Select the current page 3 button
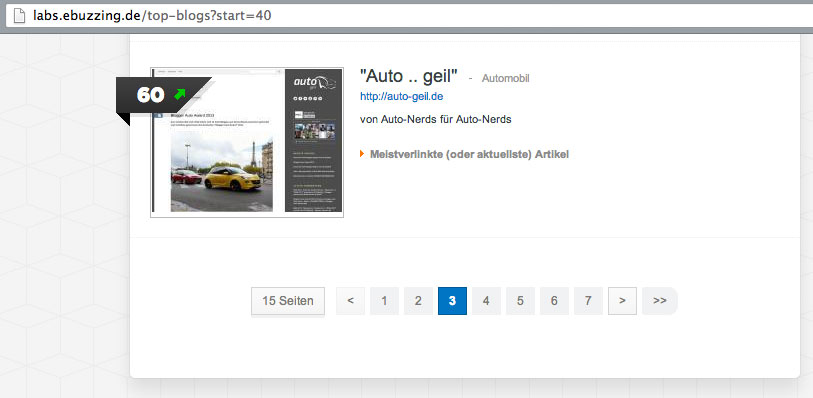The image size is (813, 398). 452,301
